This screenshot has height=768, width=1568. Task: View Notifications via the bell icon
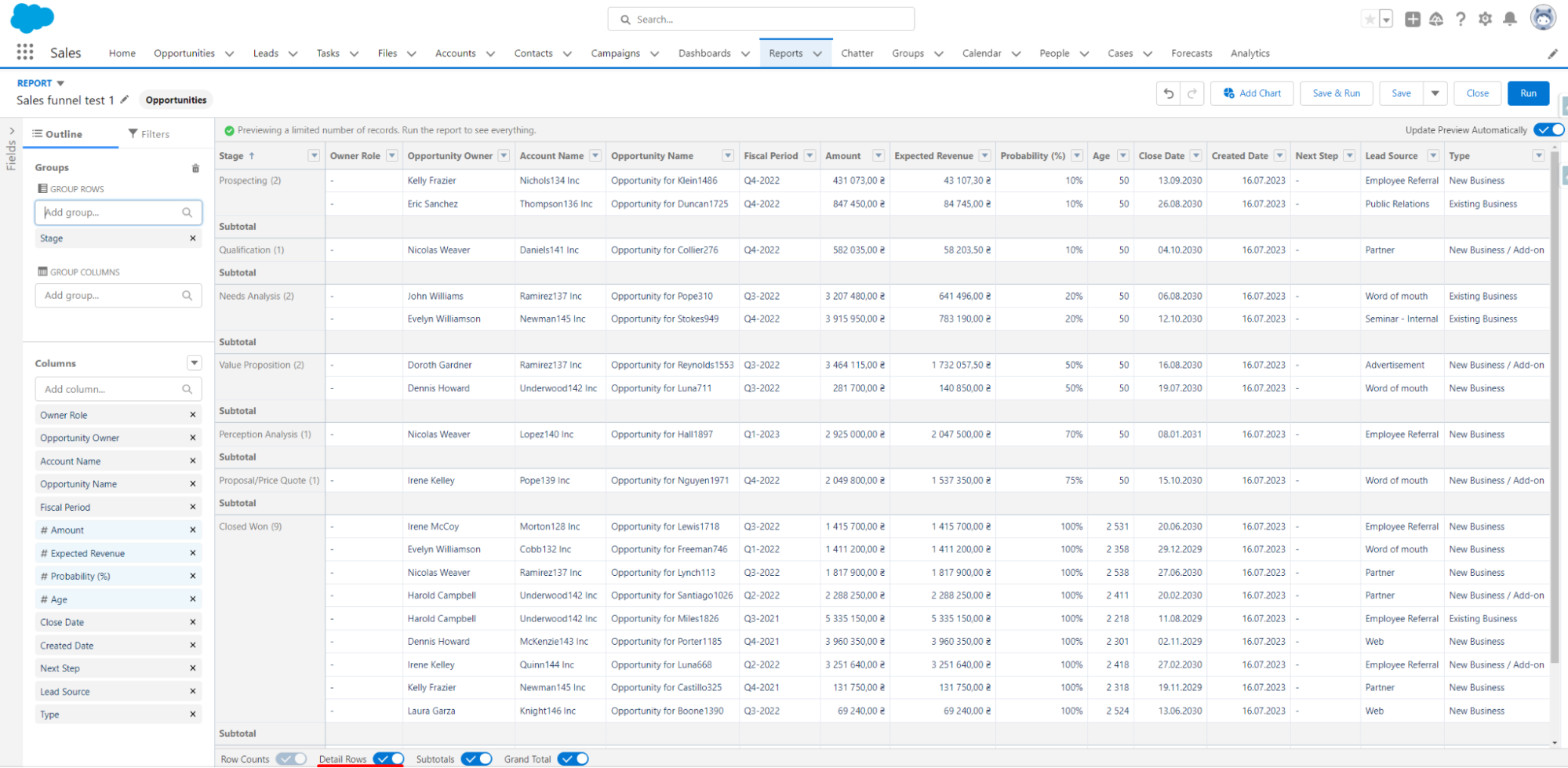[1508, 19]
